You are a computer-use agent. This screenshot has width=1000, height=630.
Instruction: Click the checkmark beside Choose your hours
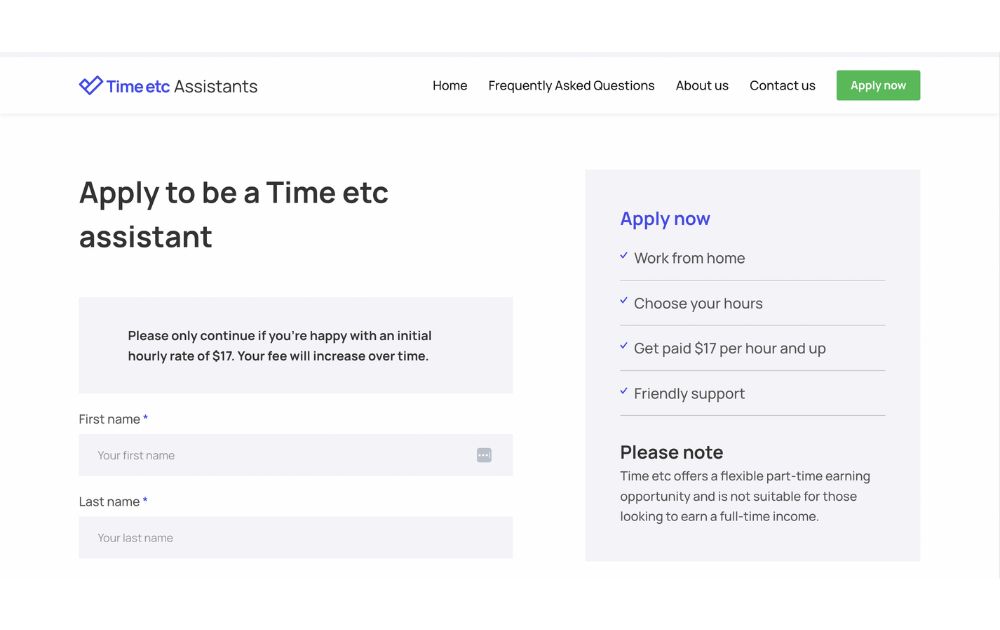pos(624,301)
